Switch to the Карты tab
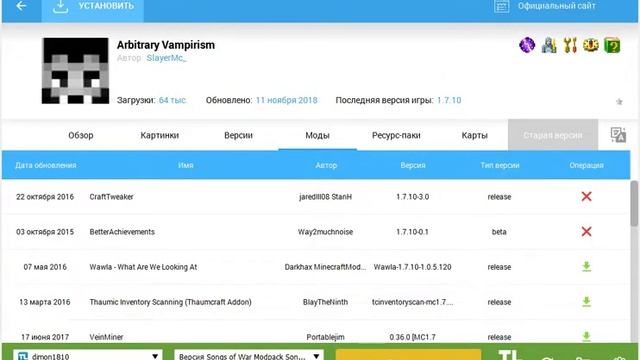 pyautogui.click(x=474, y=135)
